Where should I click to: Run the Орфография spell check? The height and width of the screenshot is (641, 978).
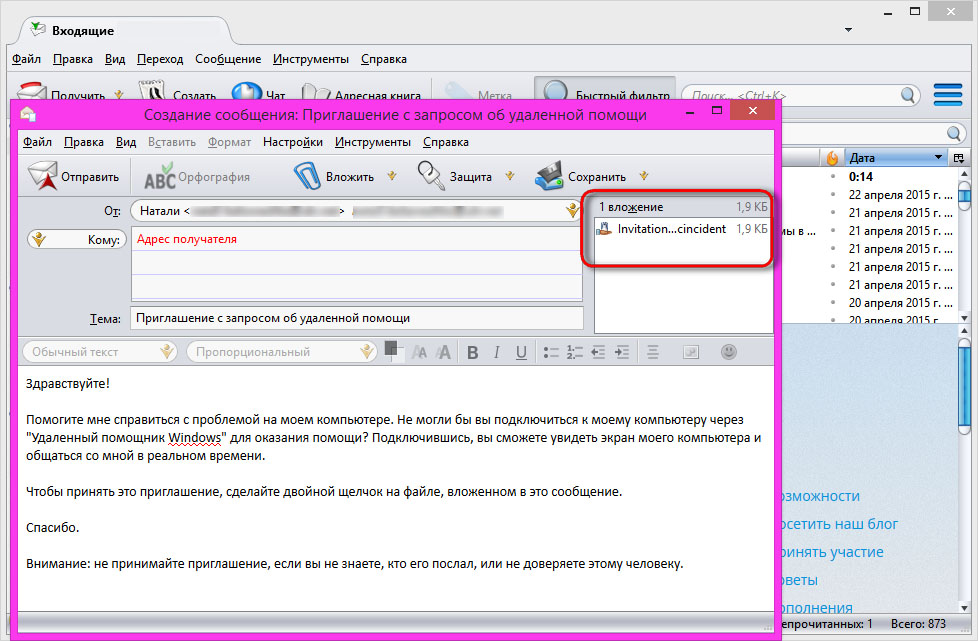tap(196, 176)
